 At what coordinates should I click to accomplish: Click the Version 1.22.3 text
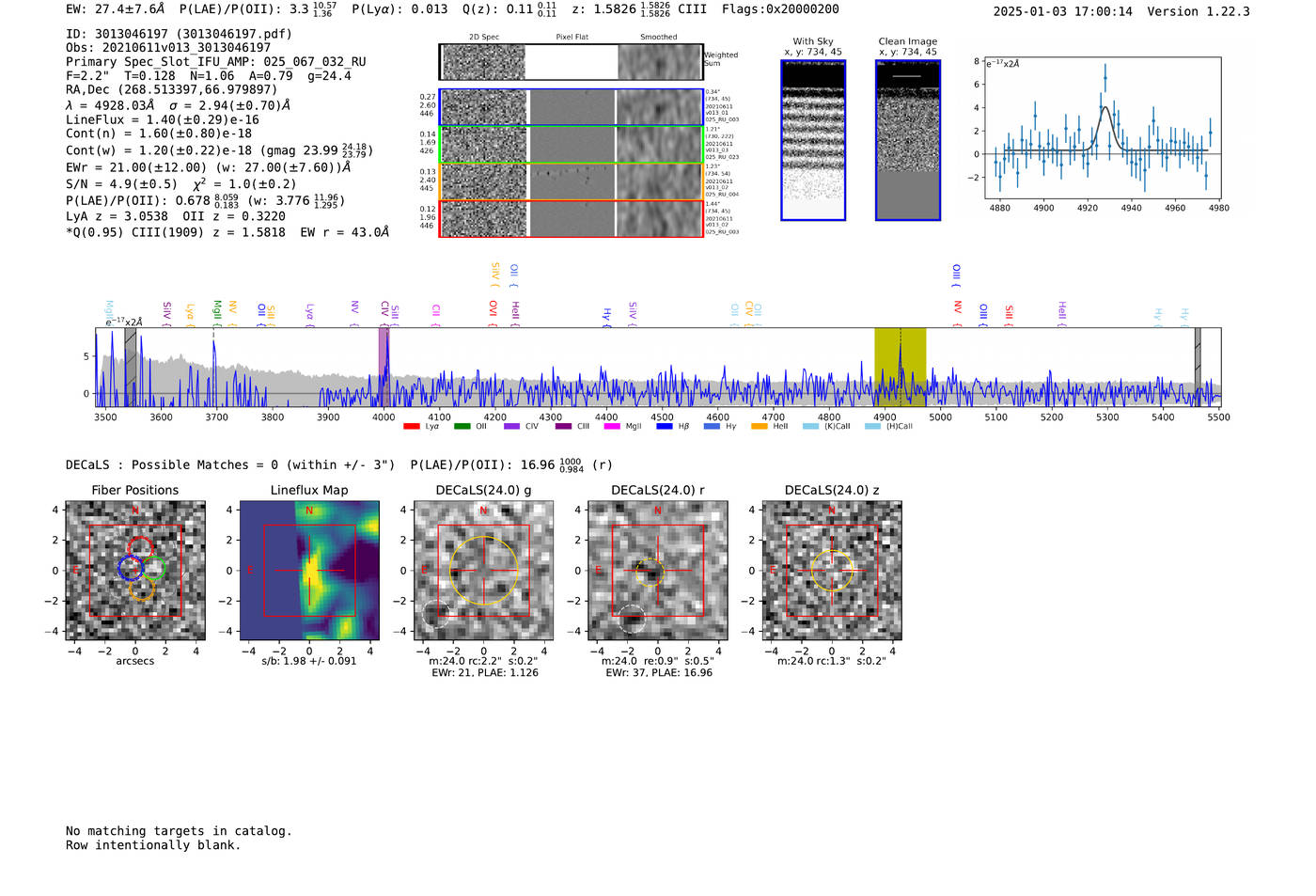coord(1198,11)
